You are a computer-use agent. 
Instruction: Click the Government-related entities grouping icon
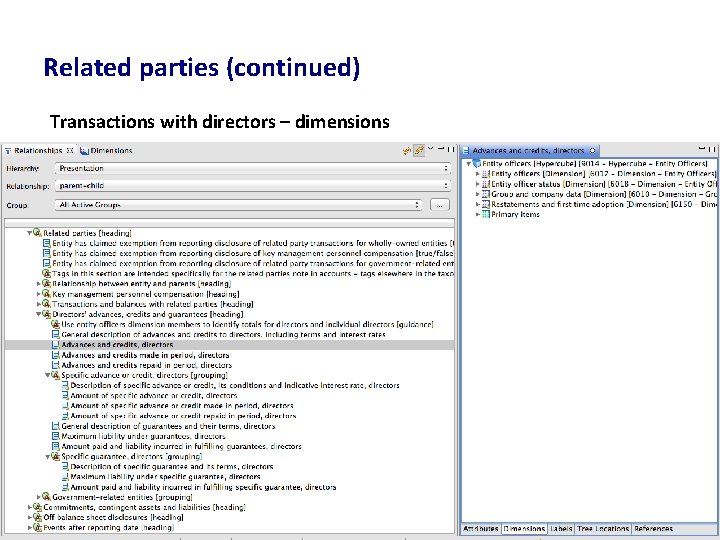pyautogui.click(x=46, y=496)
